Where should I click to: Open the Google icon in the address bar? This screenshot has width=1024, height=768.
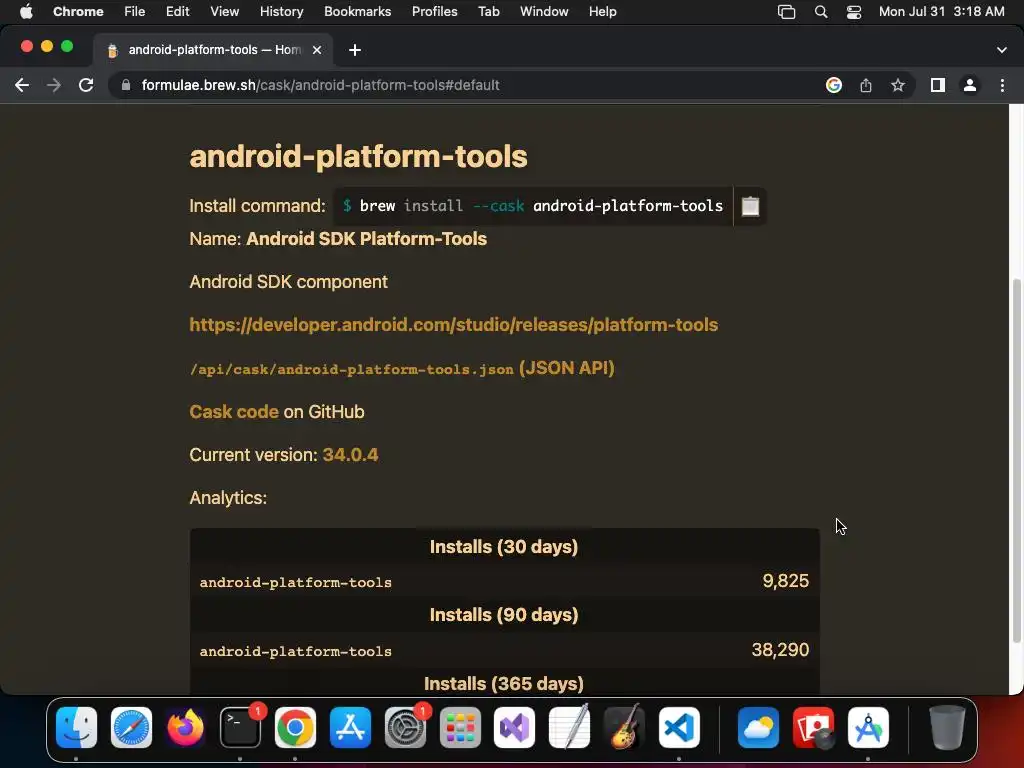(x=833, y=85)
